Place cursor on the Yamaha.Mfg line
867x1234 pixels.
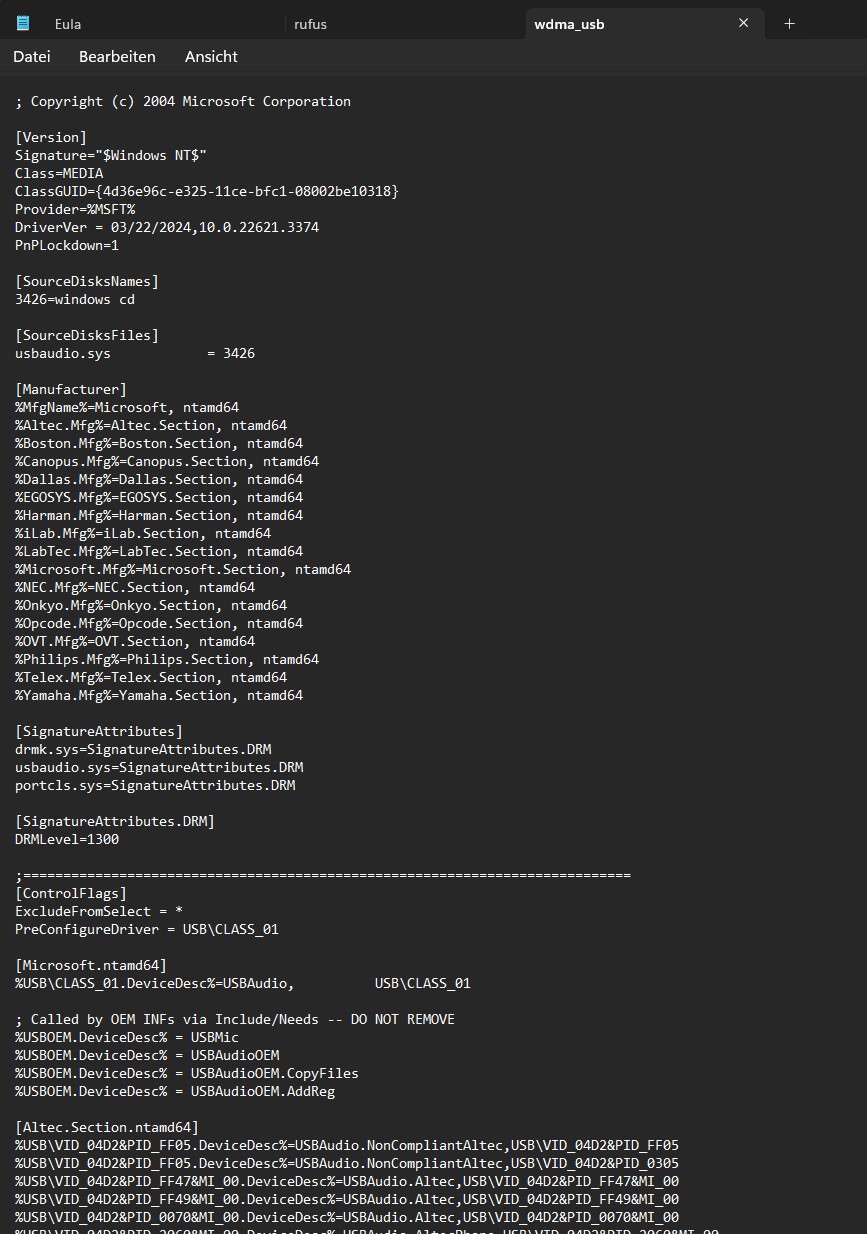(x=159, y=695)
